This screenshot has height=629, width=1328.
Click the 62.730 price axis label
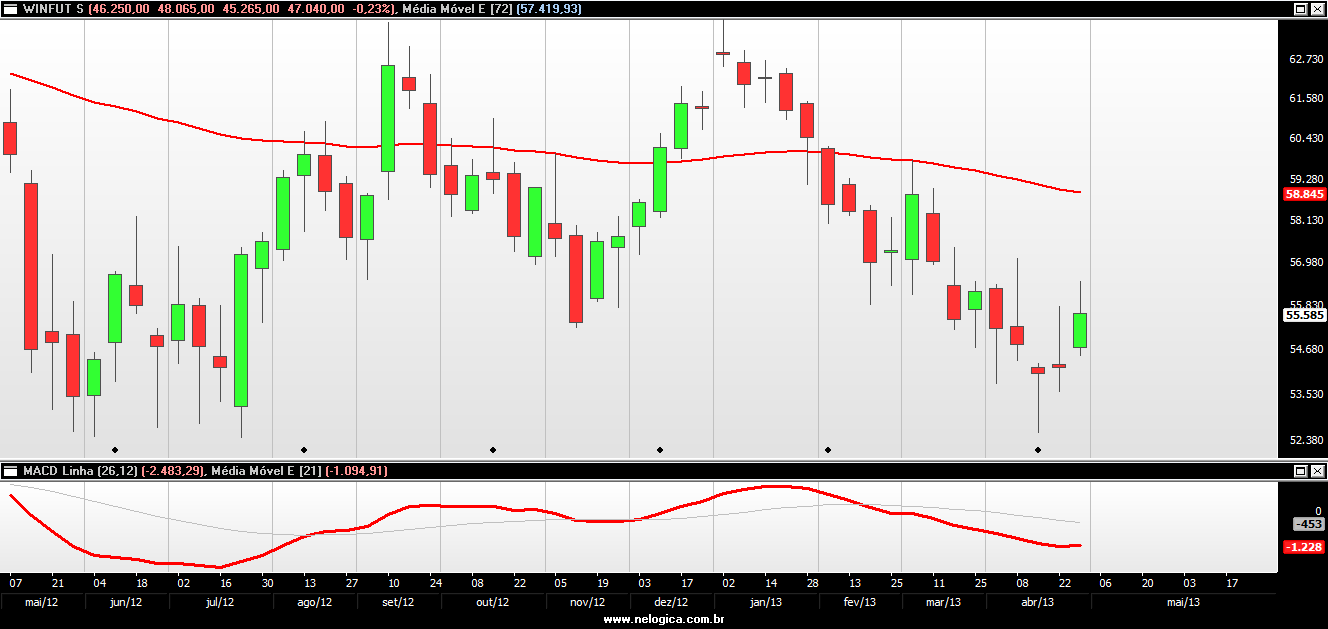click(x=1306, y=59)
